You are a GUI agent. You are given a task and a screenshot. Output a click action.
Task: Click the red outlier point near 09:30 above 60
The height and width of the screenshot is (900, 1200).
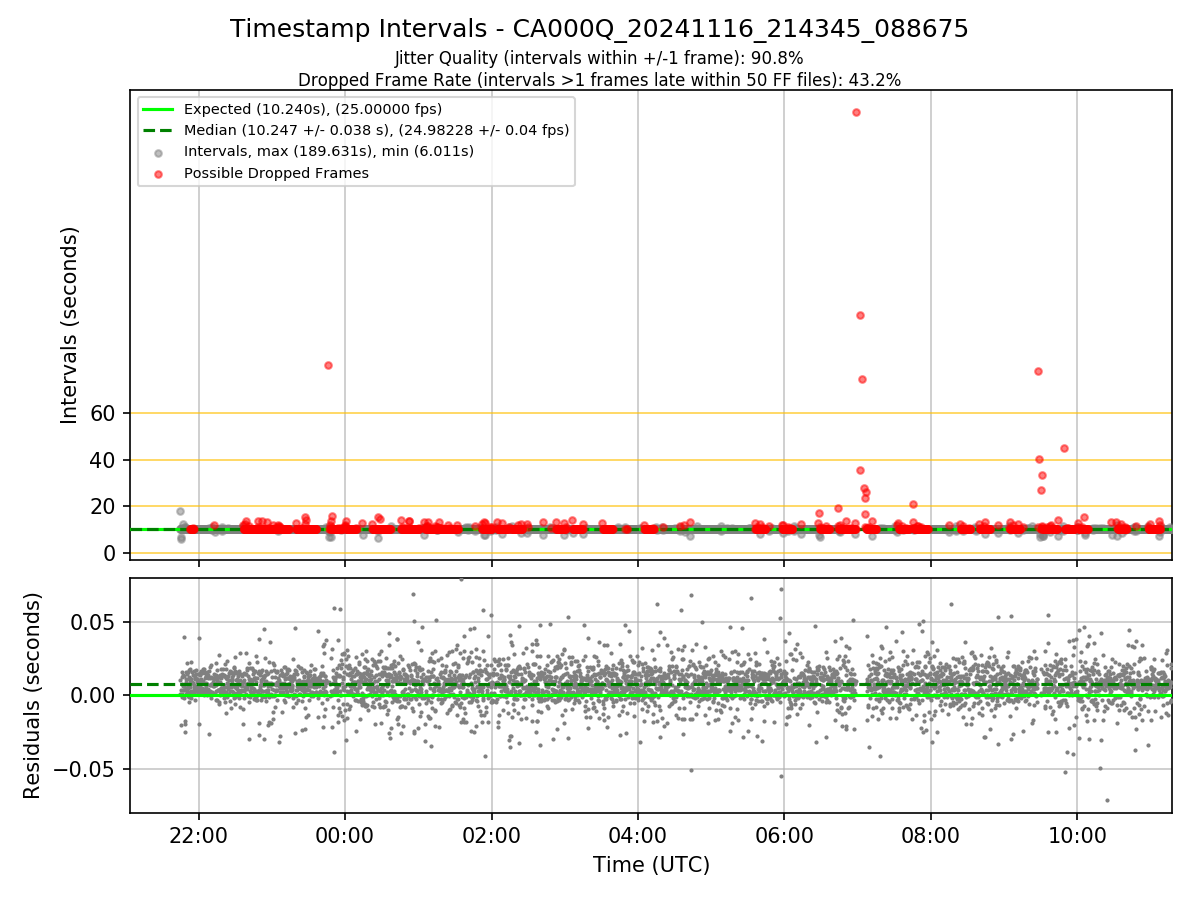[x=1038, y=371]
